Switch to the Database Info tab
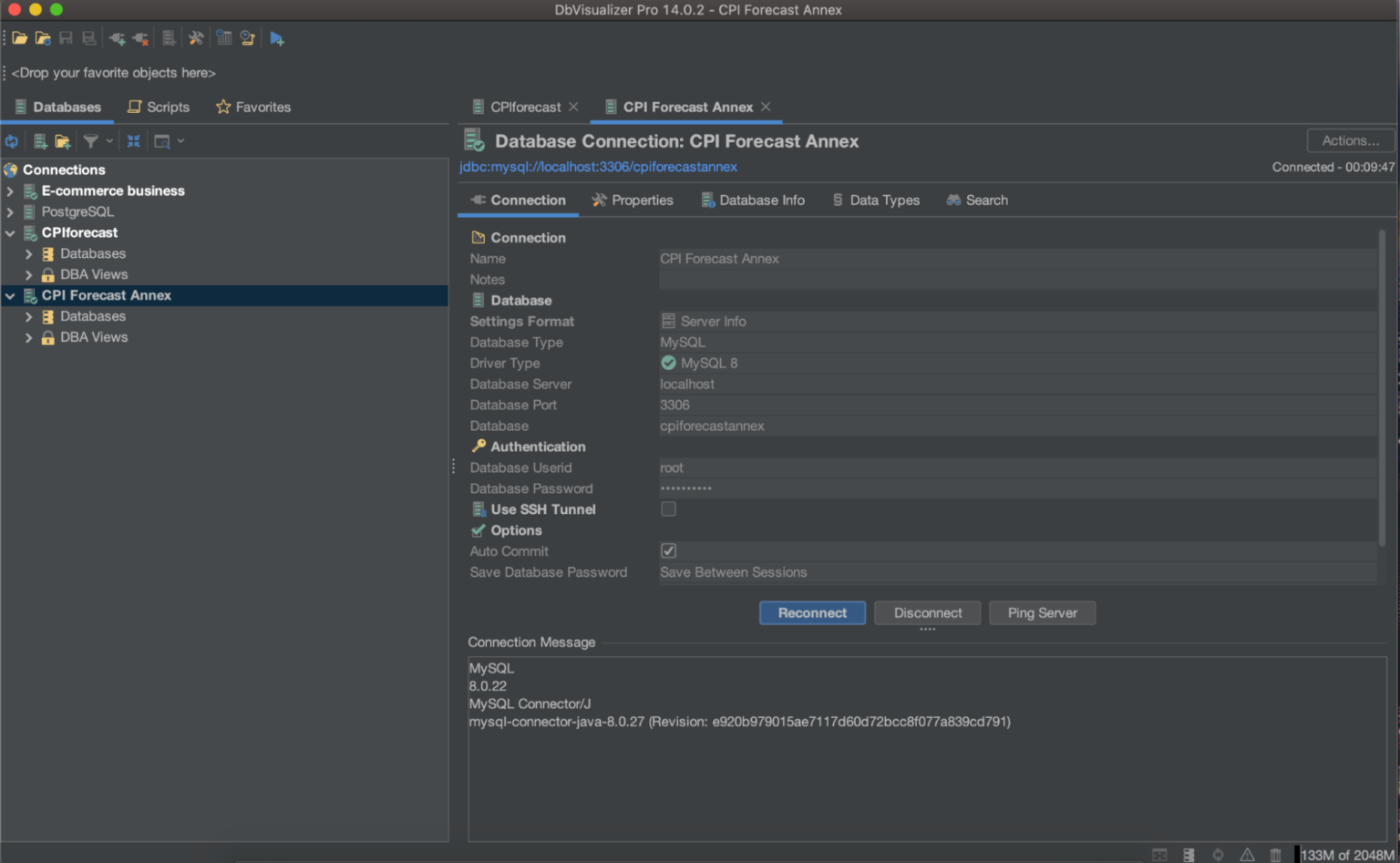 (762, 200)
